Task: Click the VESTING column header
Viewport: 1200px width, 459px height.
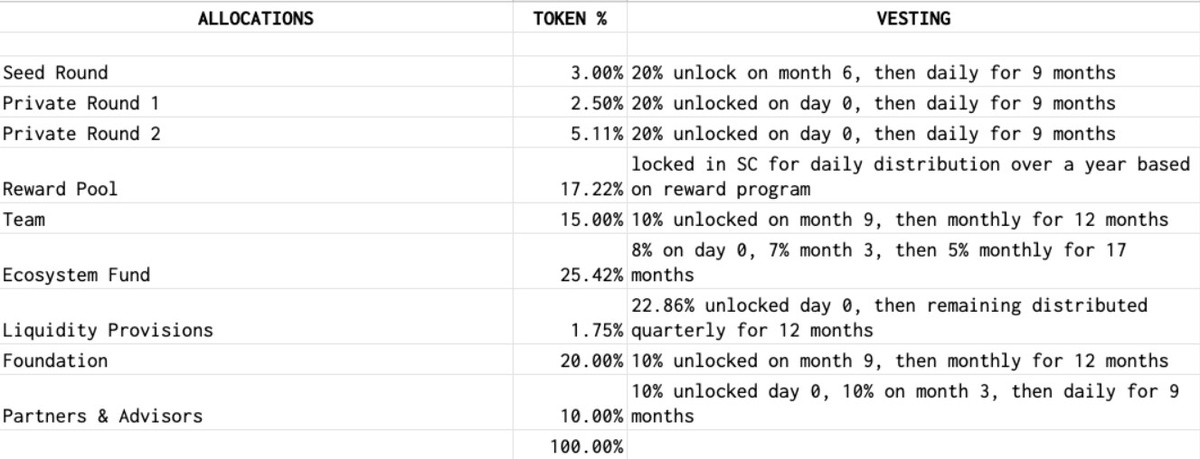Action: 912,18
